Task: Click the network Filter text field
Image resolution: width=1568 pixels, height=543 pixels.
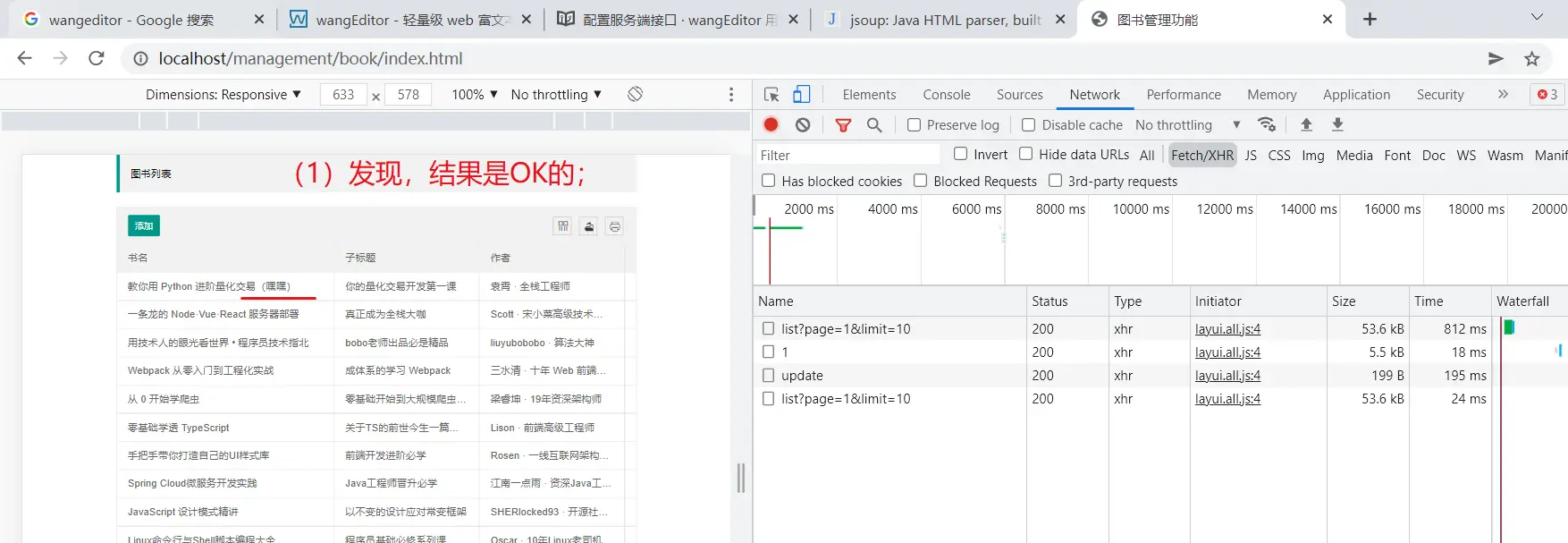Action: point(847,155)
